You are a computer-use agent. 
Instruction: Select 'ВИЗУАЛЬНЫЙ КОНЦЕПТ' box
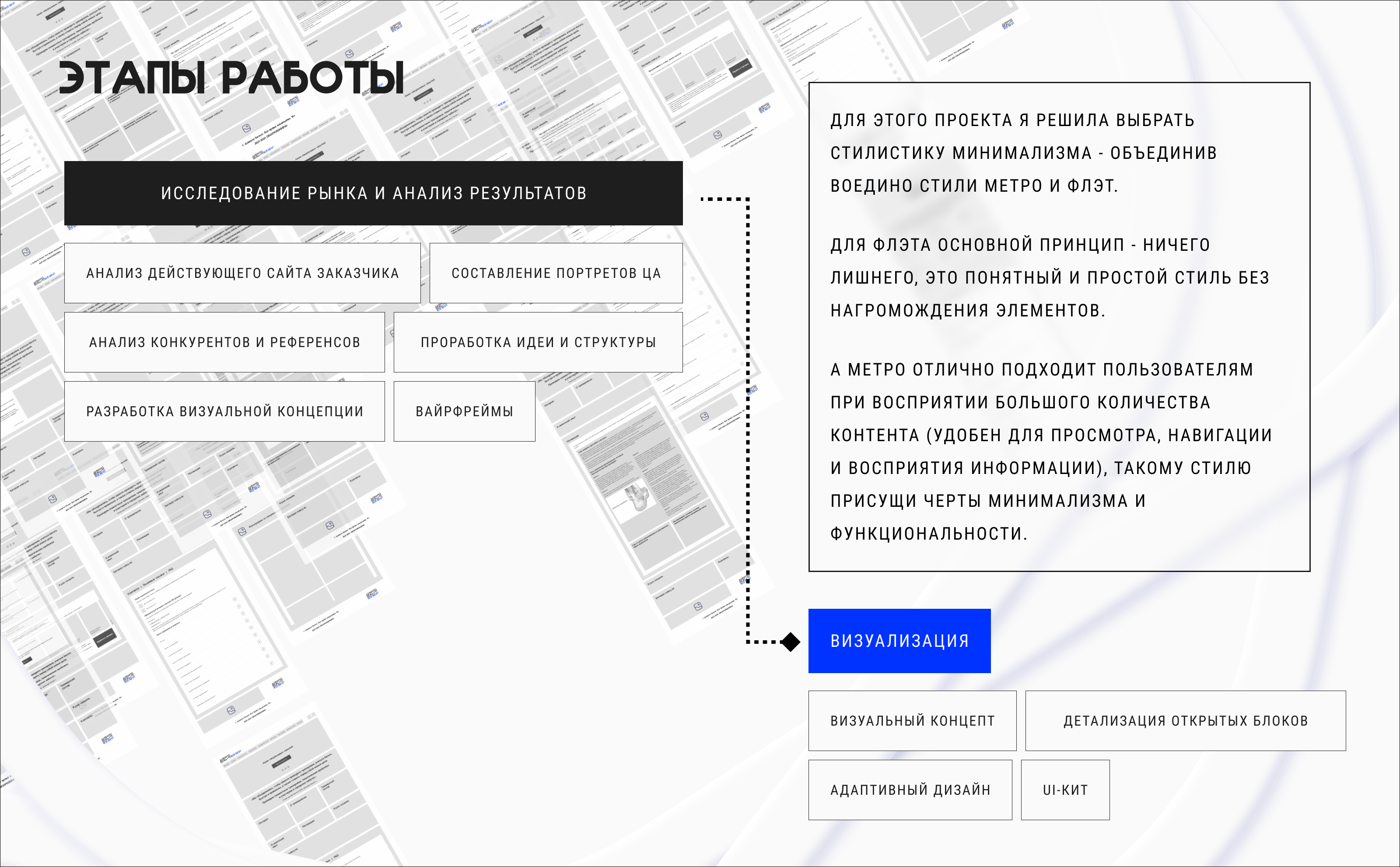(912, 721)
